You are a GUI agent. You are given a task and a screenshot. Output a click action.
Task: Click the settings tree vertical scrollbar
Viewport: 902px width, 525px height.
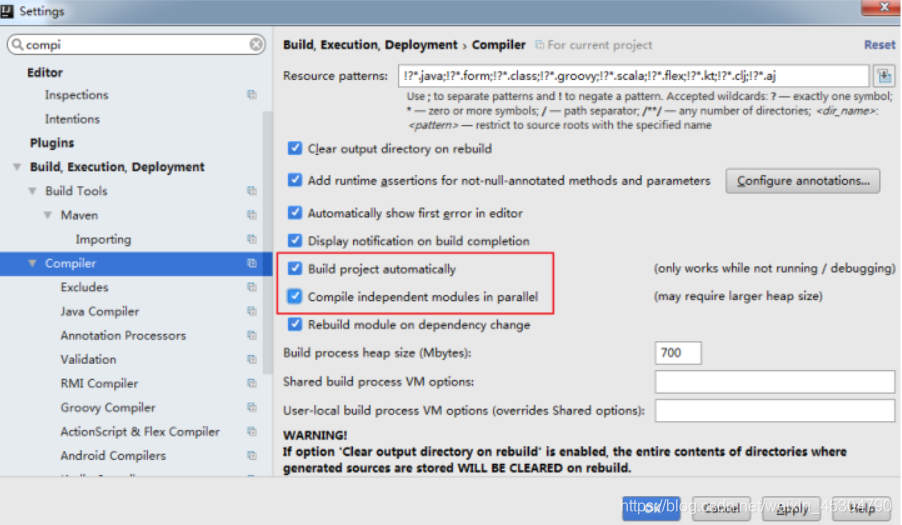[x=267, y=242]
